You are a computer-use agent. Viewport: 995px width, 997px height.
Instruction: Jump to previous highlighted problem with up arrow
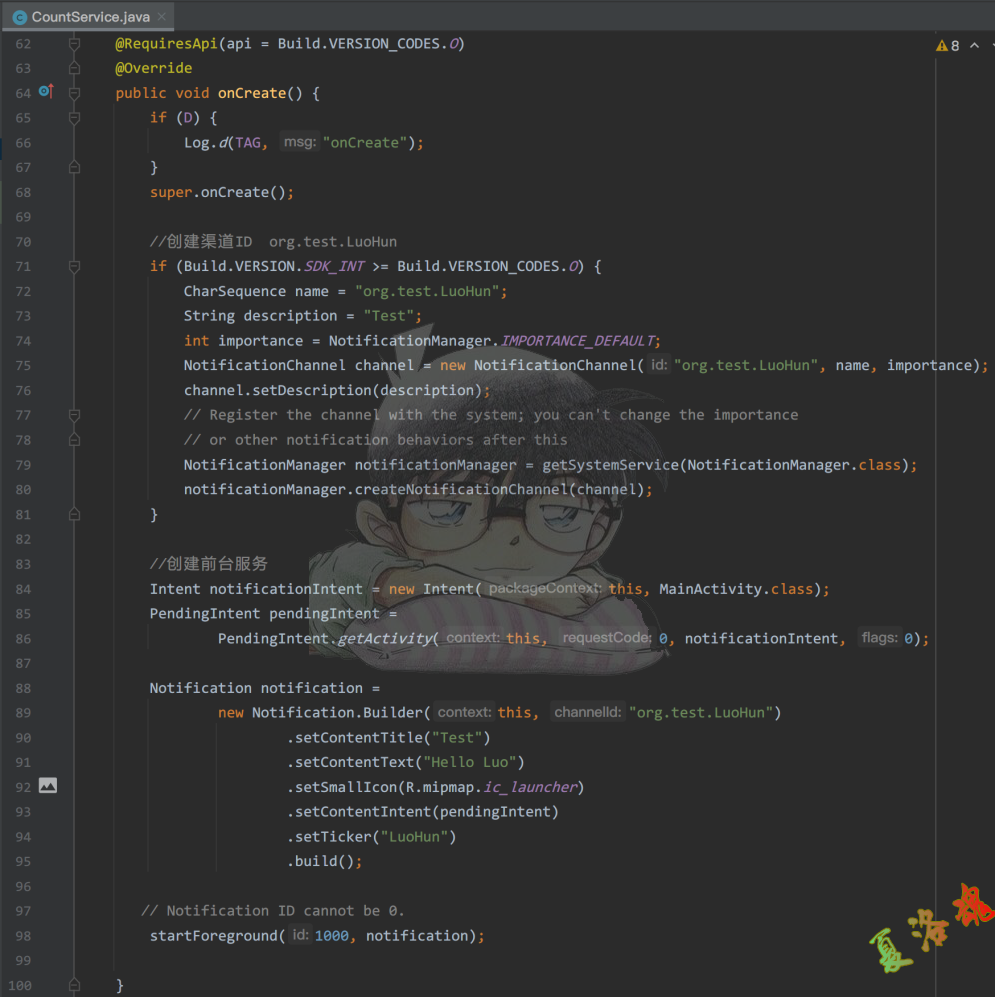point(974,46)
